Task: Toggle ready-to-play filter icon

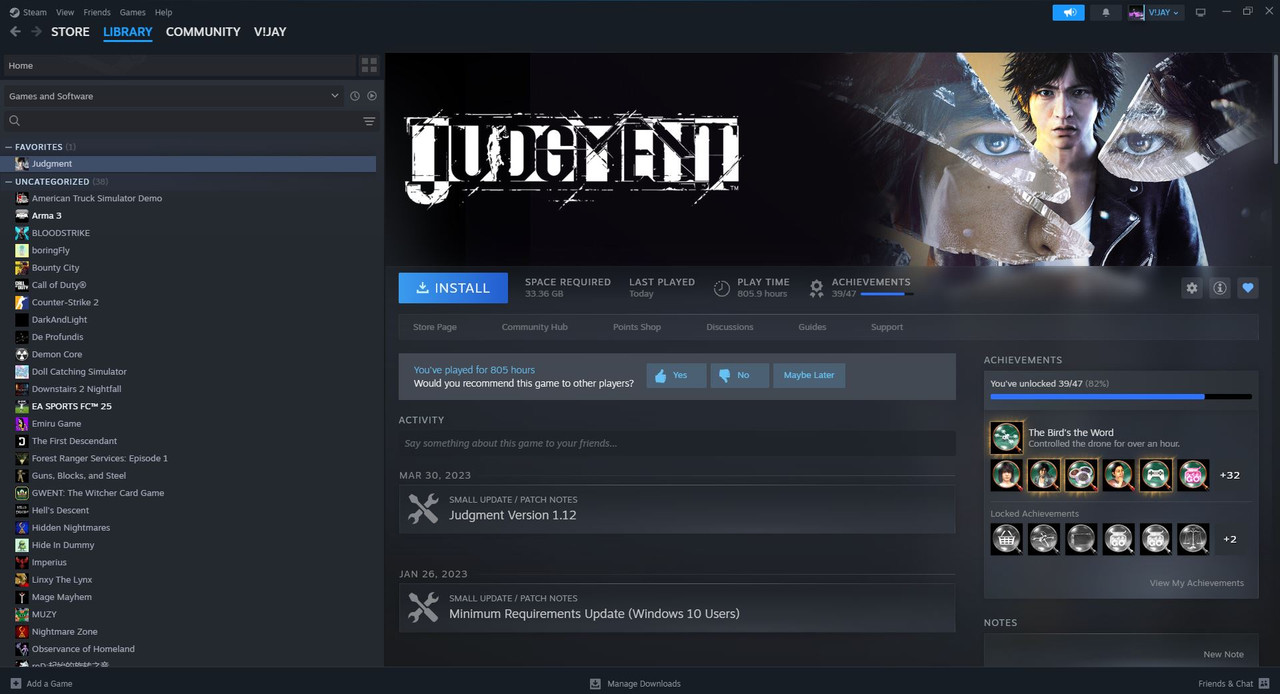Action: pos(372,96)
